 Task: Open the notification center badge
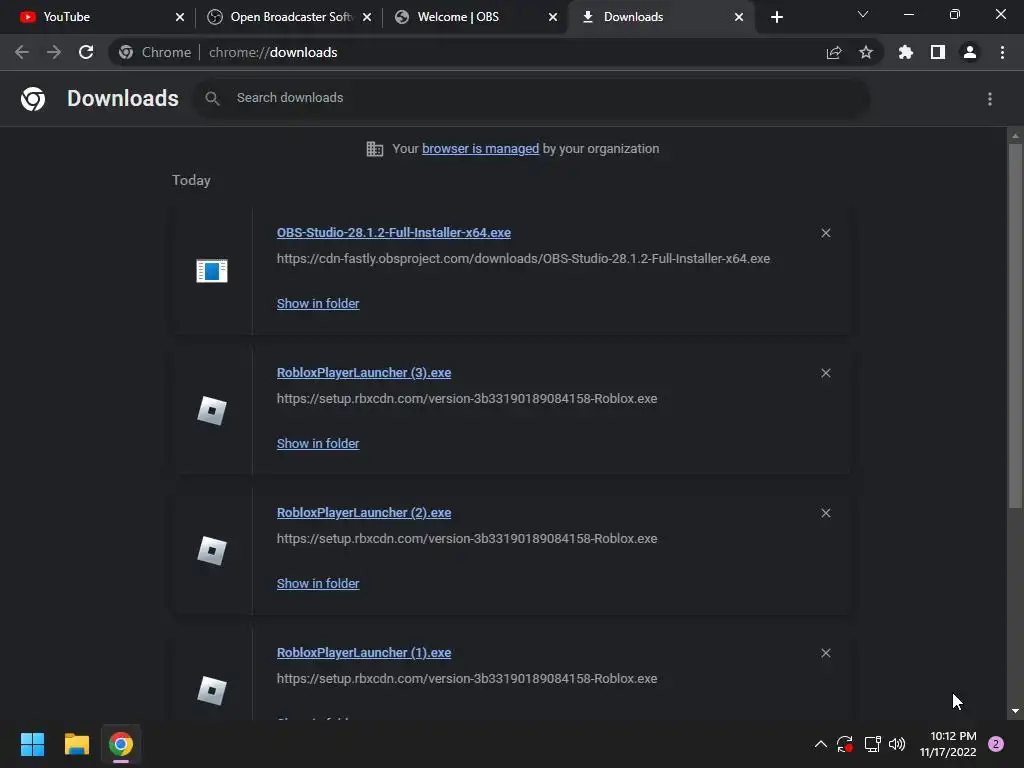996,744
